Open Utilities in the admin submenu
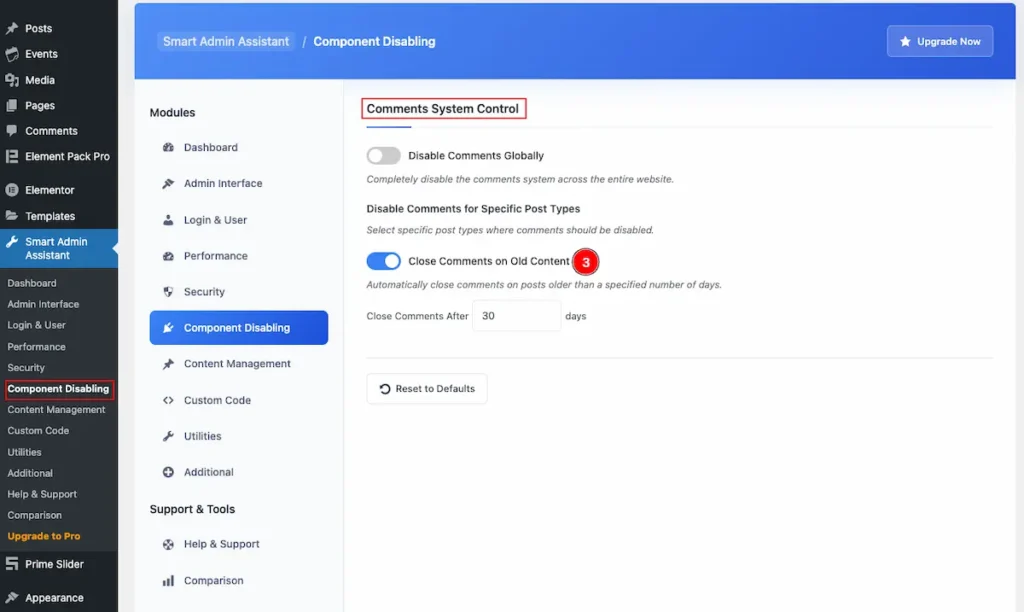This screenshot has height=612, width=1024. (x=24, y=452)
